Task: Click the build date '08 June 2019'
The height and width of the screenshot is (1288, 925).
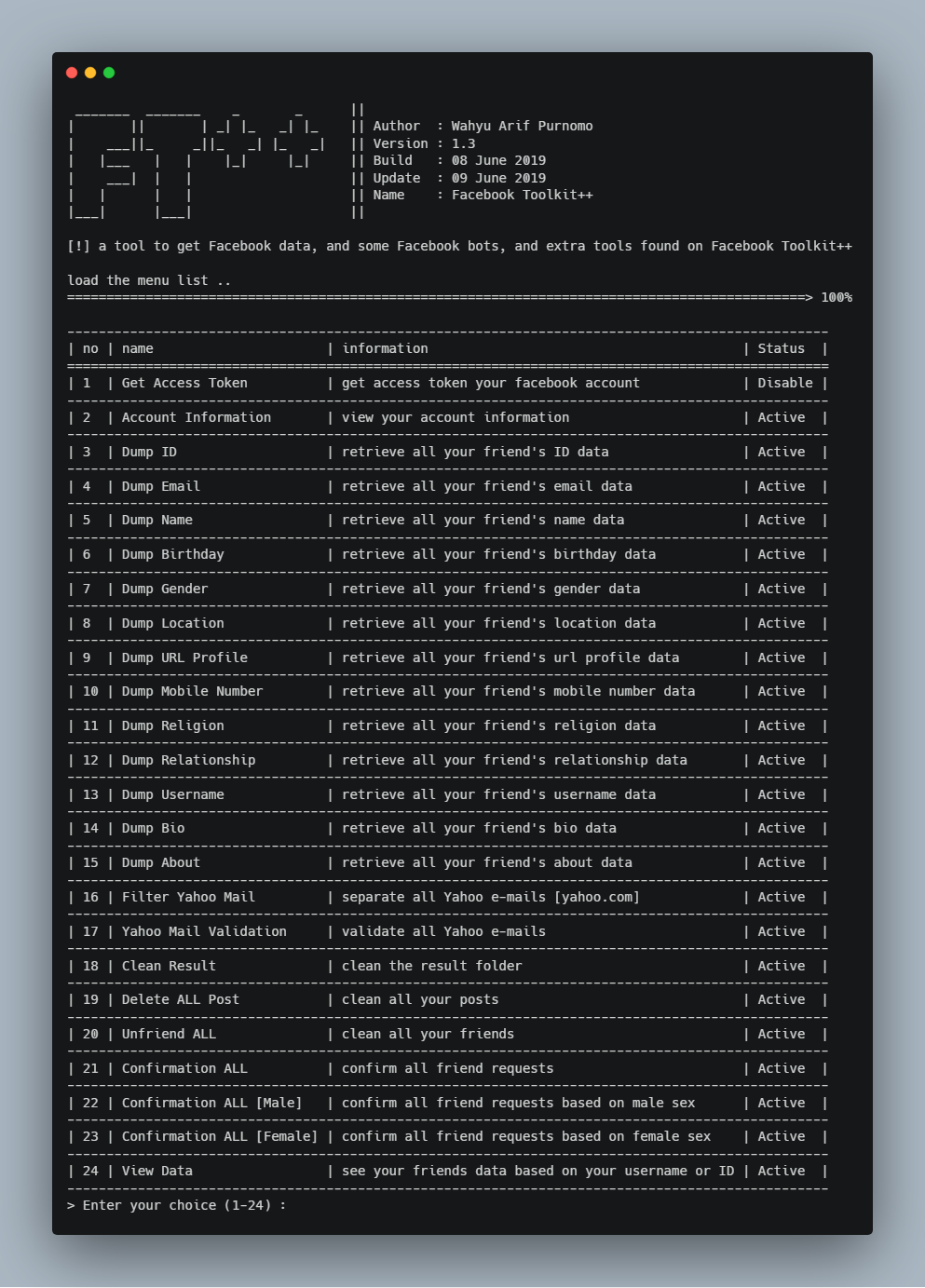Action: pyautogui.click(x=499, y=160)
